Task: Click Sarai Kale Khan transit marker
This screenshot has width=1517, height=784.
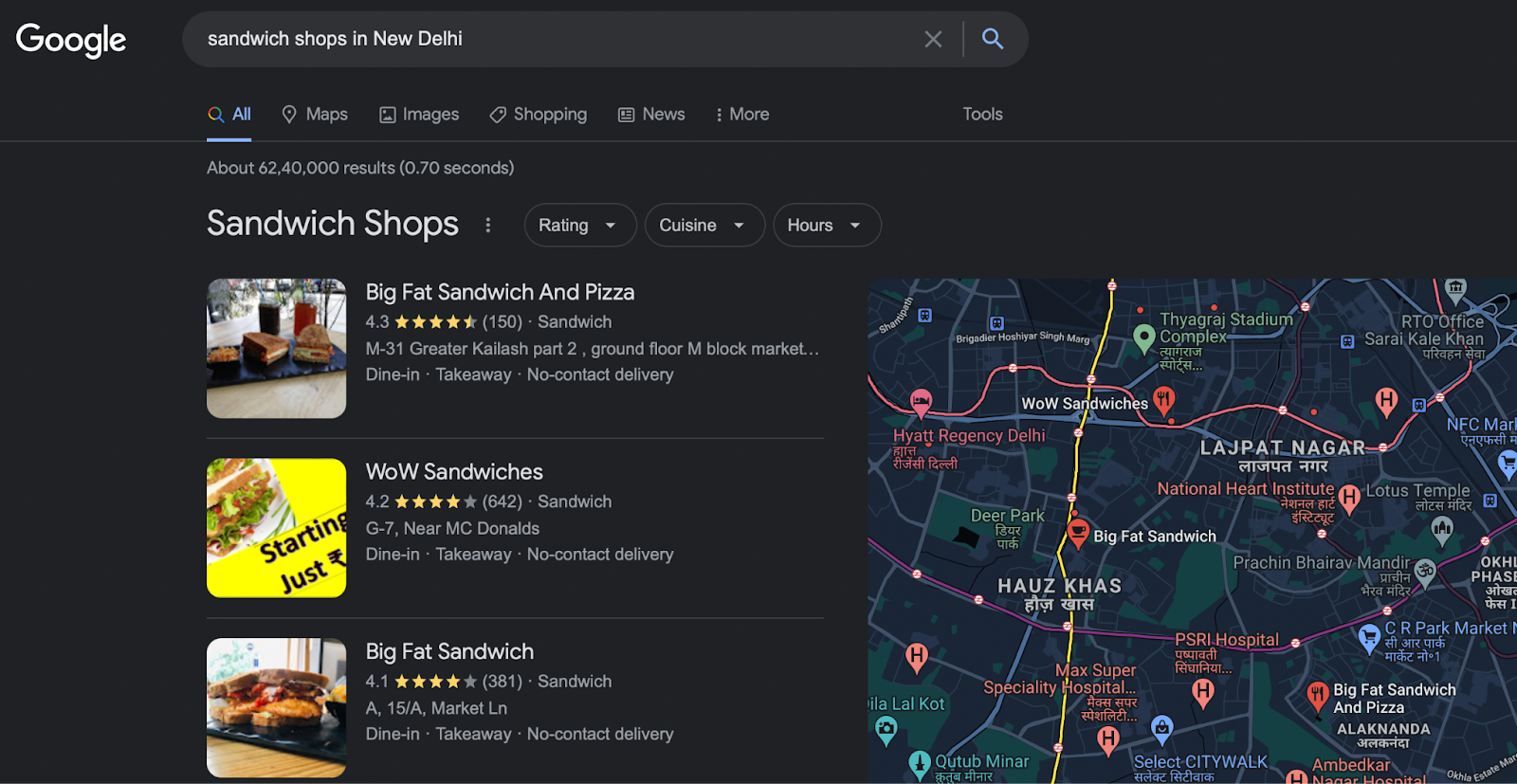Action: [1347, 341]
